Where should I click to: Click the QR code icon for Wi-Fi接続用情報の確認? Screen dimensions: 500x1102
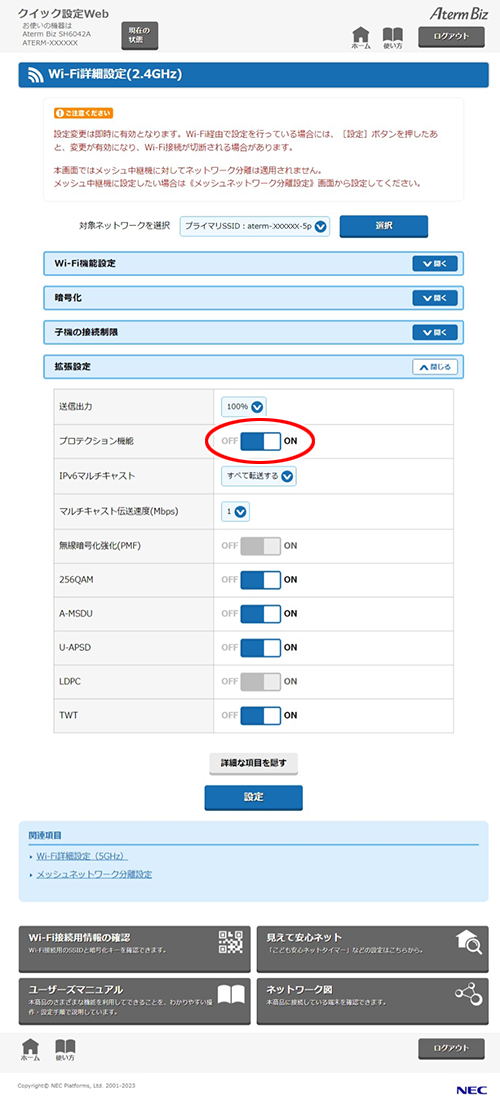click(231, 942)
